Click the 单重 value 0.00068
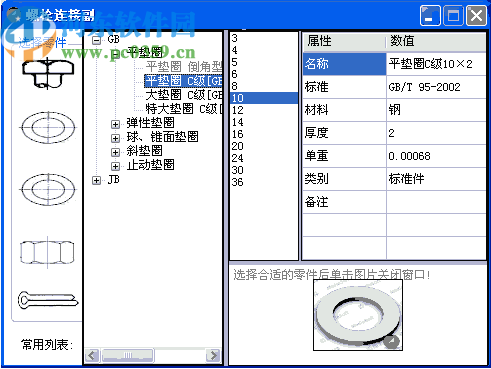The image size is (491, 369). (409, 156)
